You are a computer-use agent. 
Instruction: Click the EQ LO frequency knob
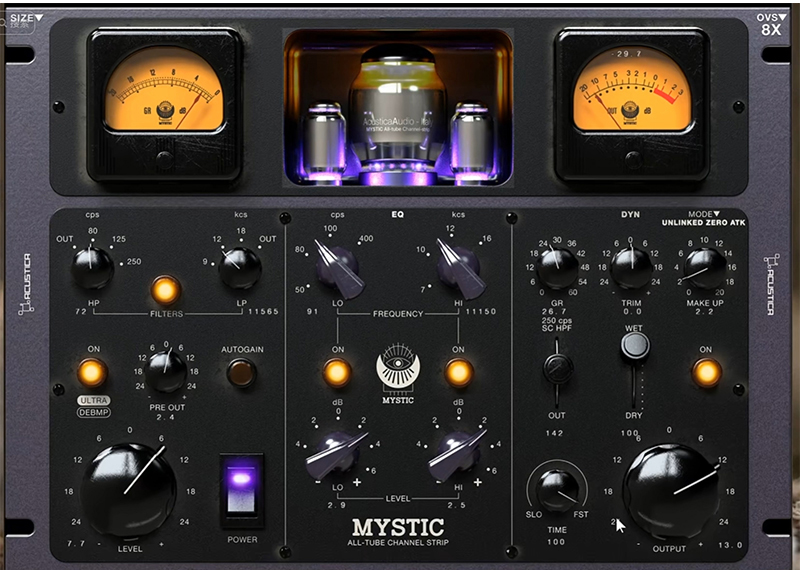[x=337, y=268]
